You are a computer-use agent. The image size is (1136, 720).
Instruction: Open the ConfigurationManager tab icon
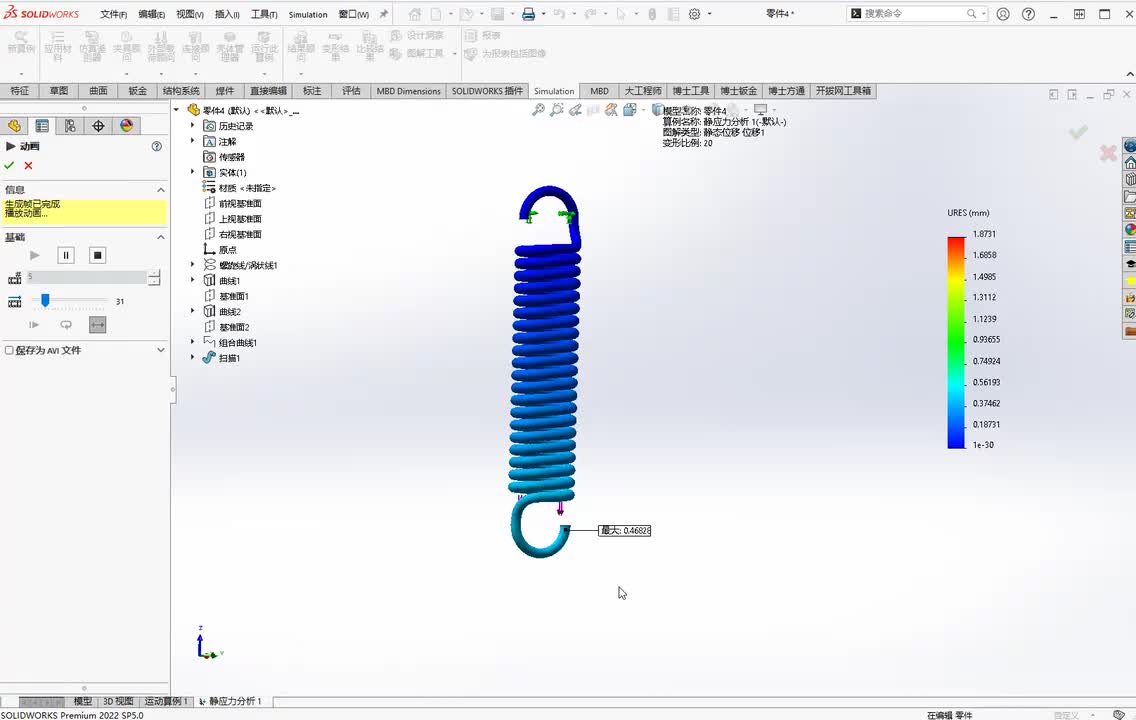[70, 126]
